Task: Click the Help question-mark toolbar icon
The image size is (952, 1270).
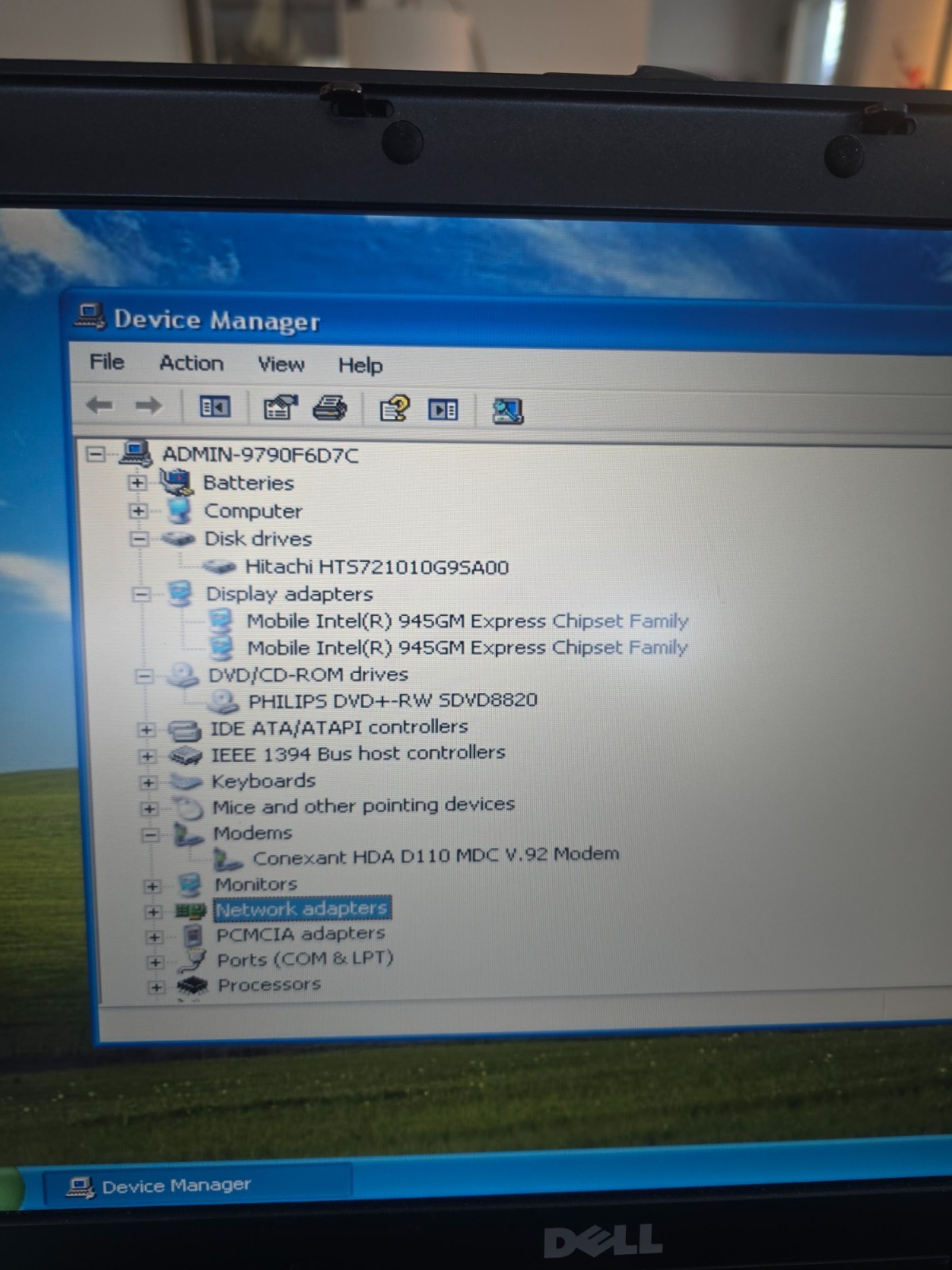Action: pos(394,410)
